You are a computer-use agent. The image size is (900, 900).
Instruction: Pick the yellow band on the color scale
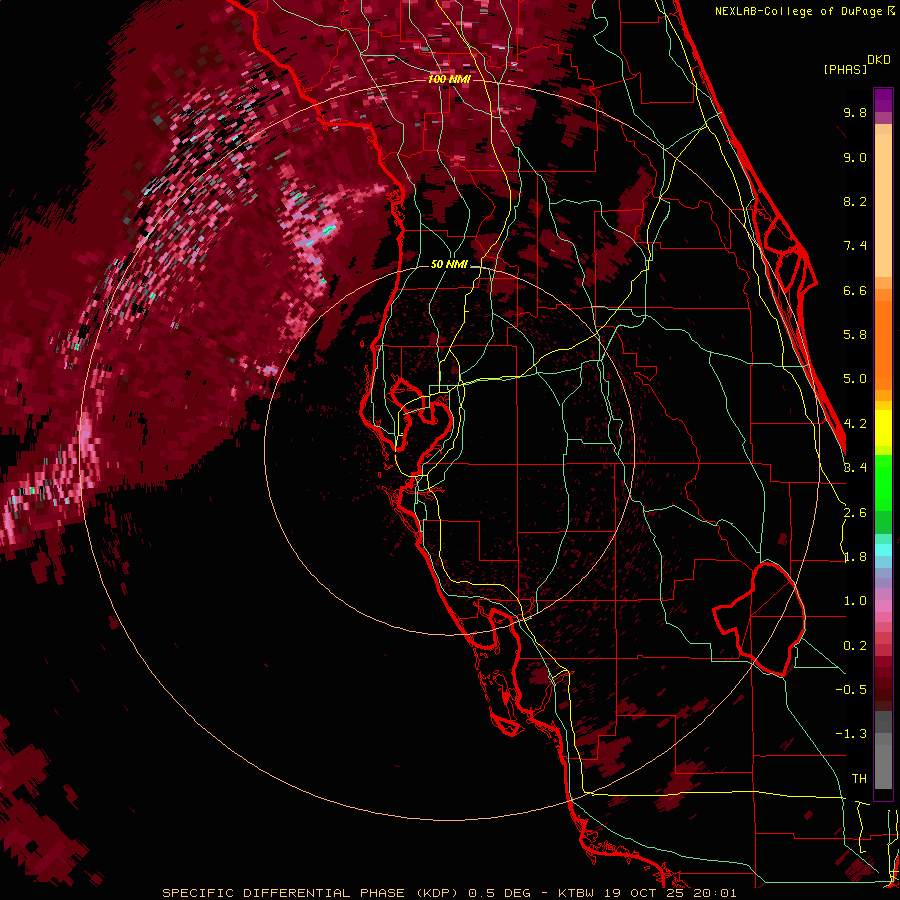point(883,427)
